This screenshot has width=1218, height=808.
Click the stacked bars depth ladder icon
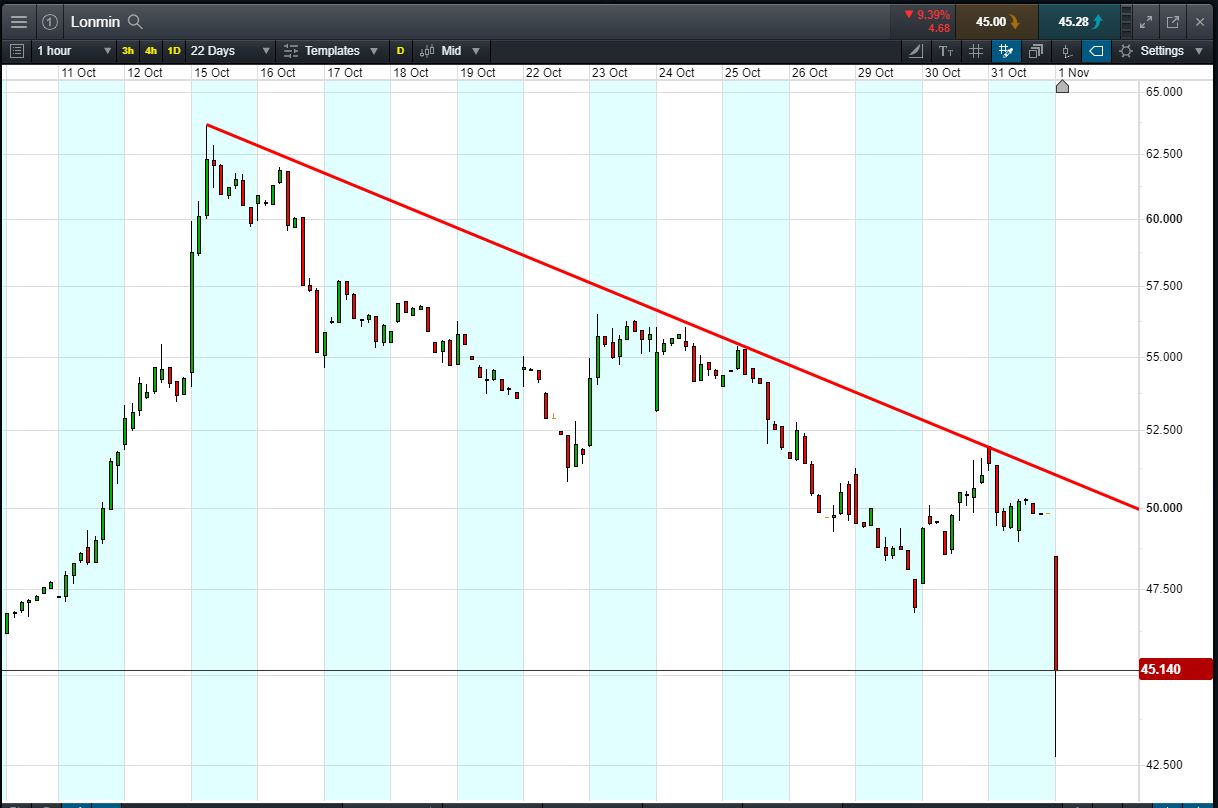[x=1127, y=21]
